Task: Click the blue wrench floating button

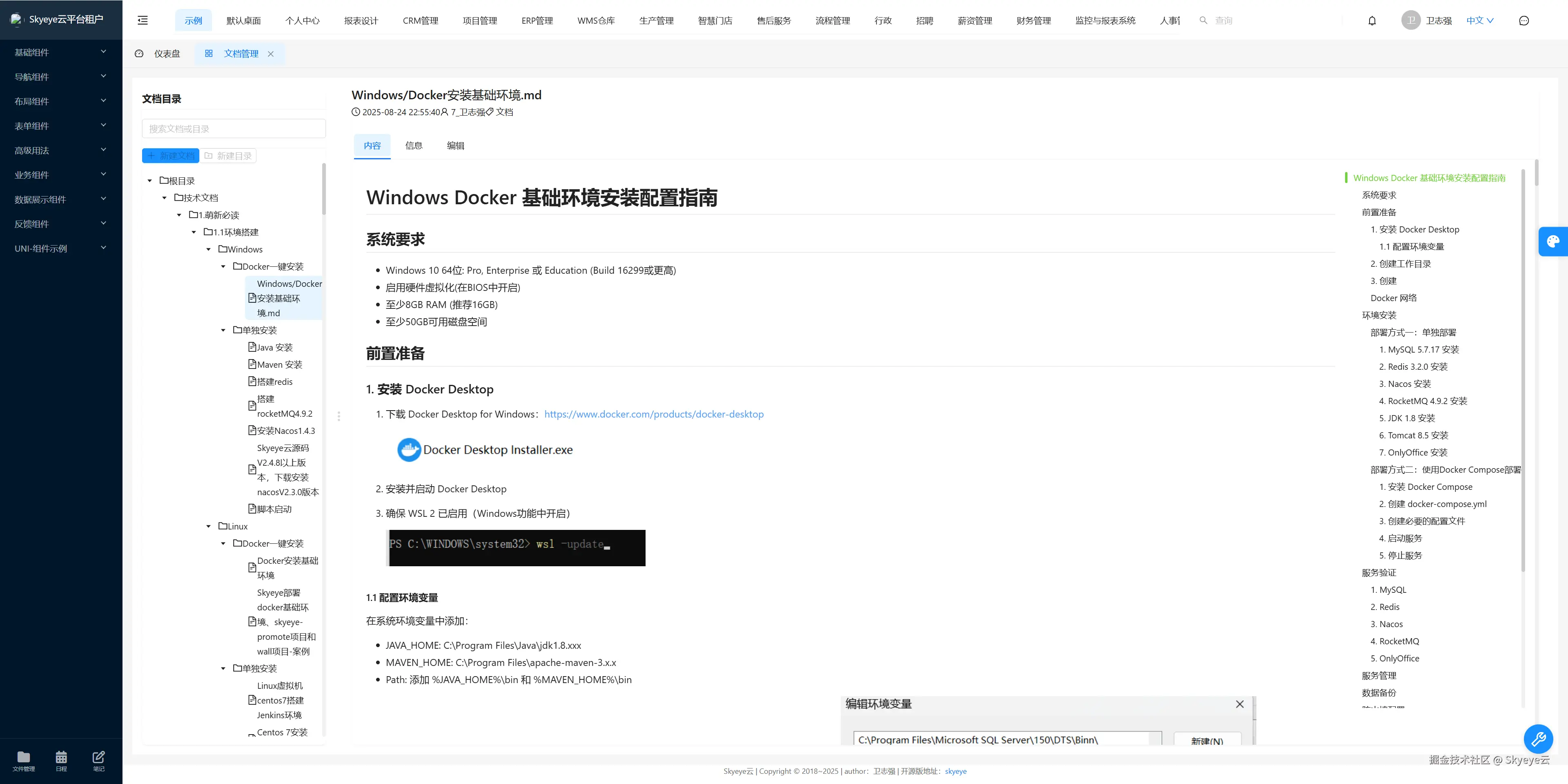Action: (1538, 739)
